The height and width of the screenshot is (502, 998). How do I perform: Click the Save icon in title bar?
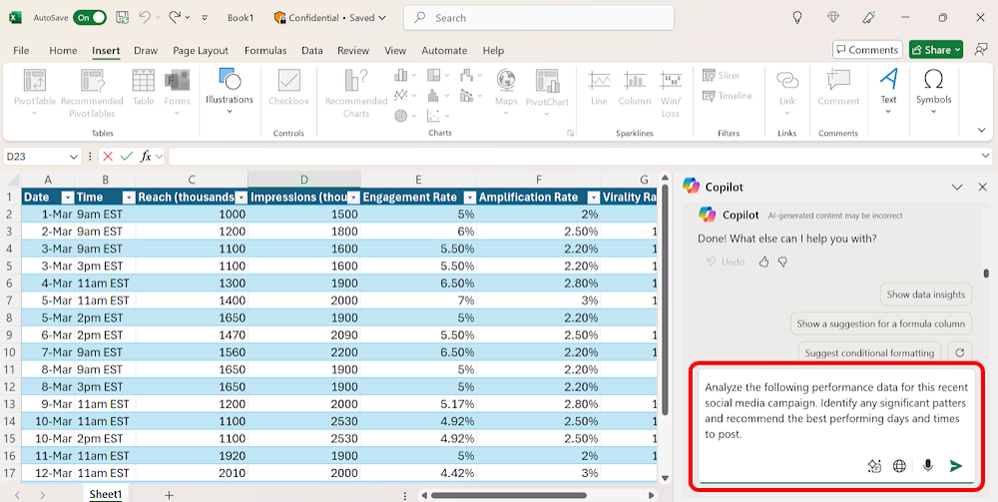pos(122,18)
